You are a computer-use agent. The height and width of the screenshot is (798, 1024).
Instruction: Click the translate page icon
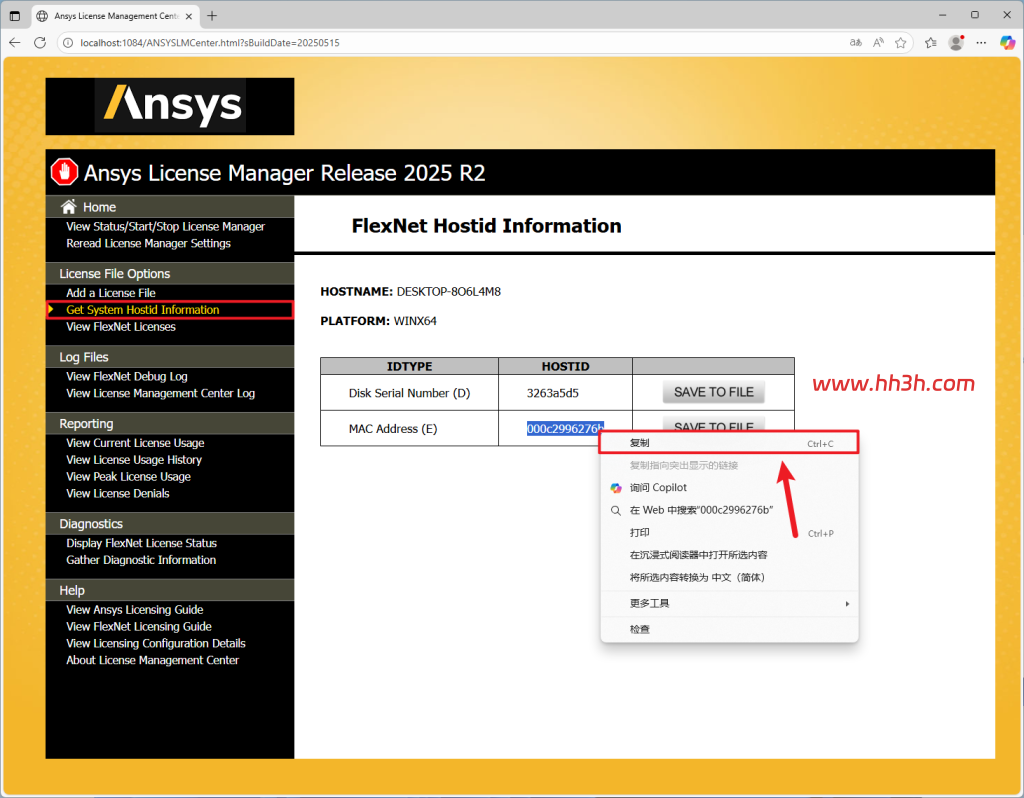[856, 43]
